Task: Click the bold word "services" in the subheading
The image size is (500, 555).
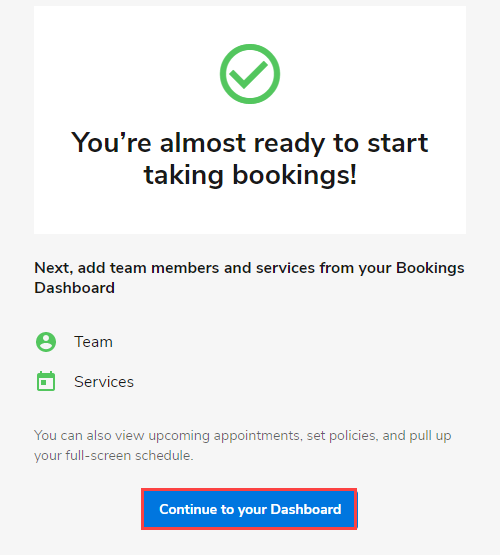Action: (x=285, y=268)
